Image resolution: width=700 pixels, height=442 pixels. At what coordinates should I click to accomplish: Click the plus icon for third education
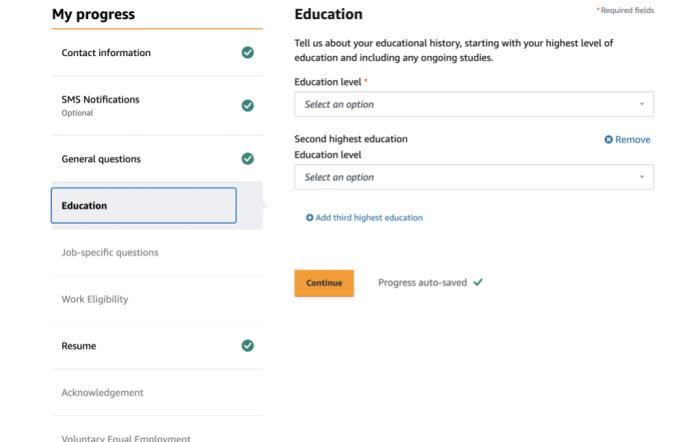(310, 218)
